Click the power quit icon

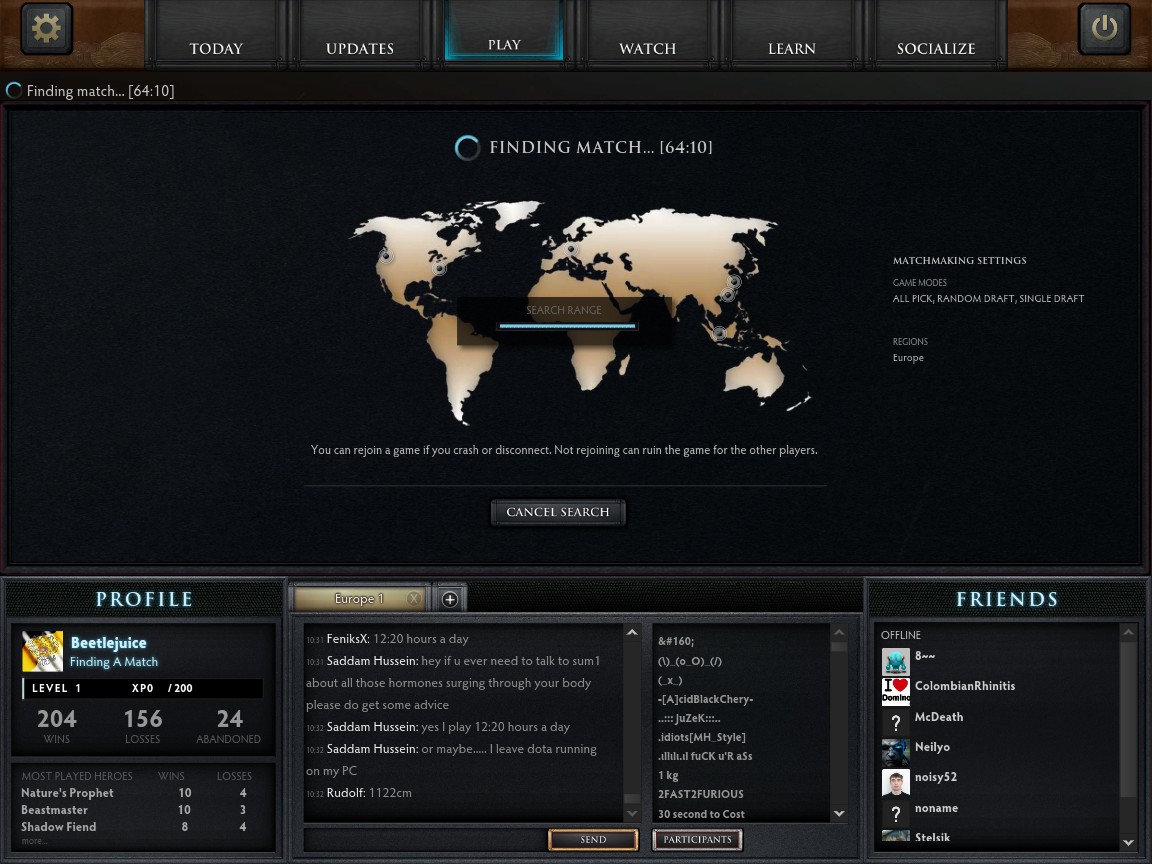click(x=1104, y=29)
